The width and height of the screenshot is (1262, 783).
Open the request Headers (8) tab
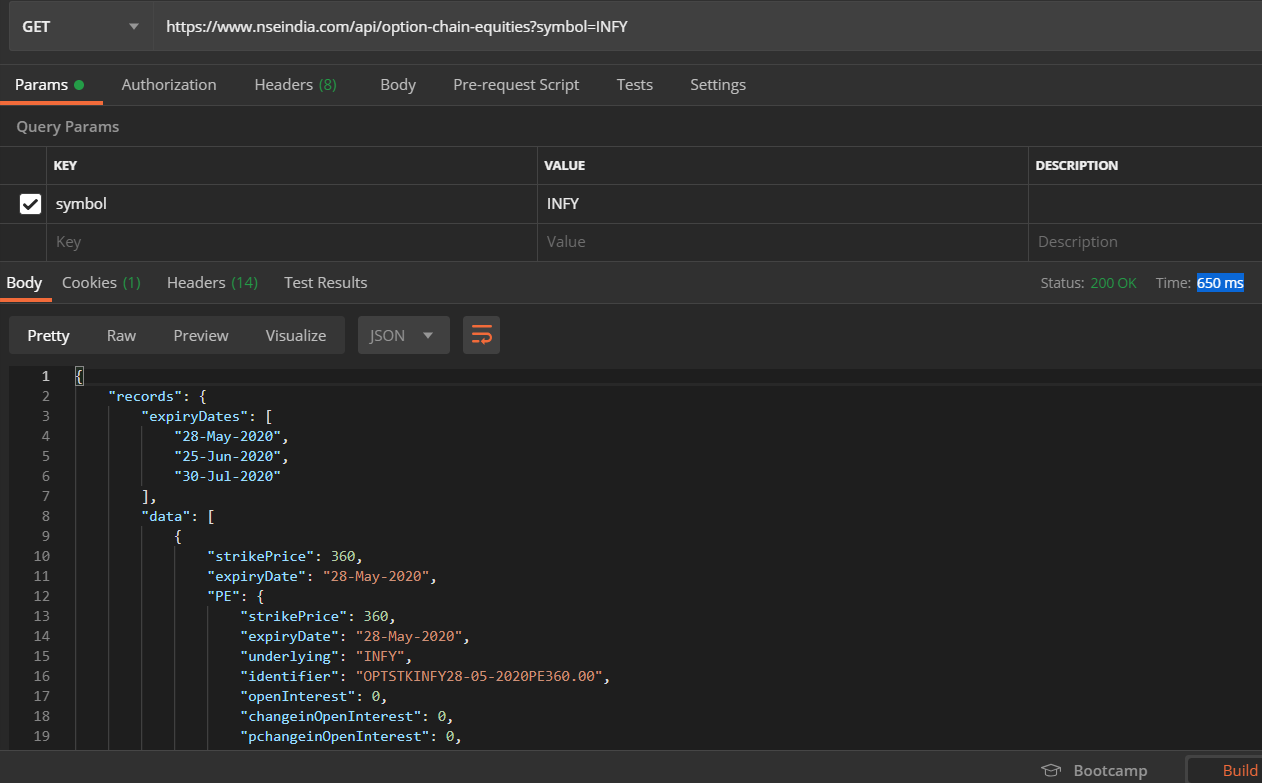click(295, 85)
